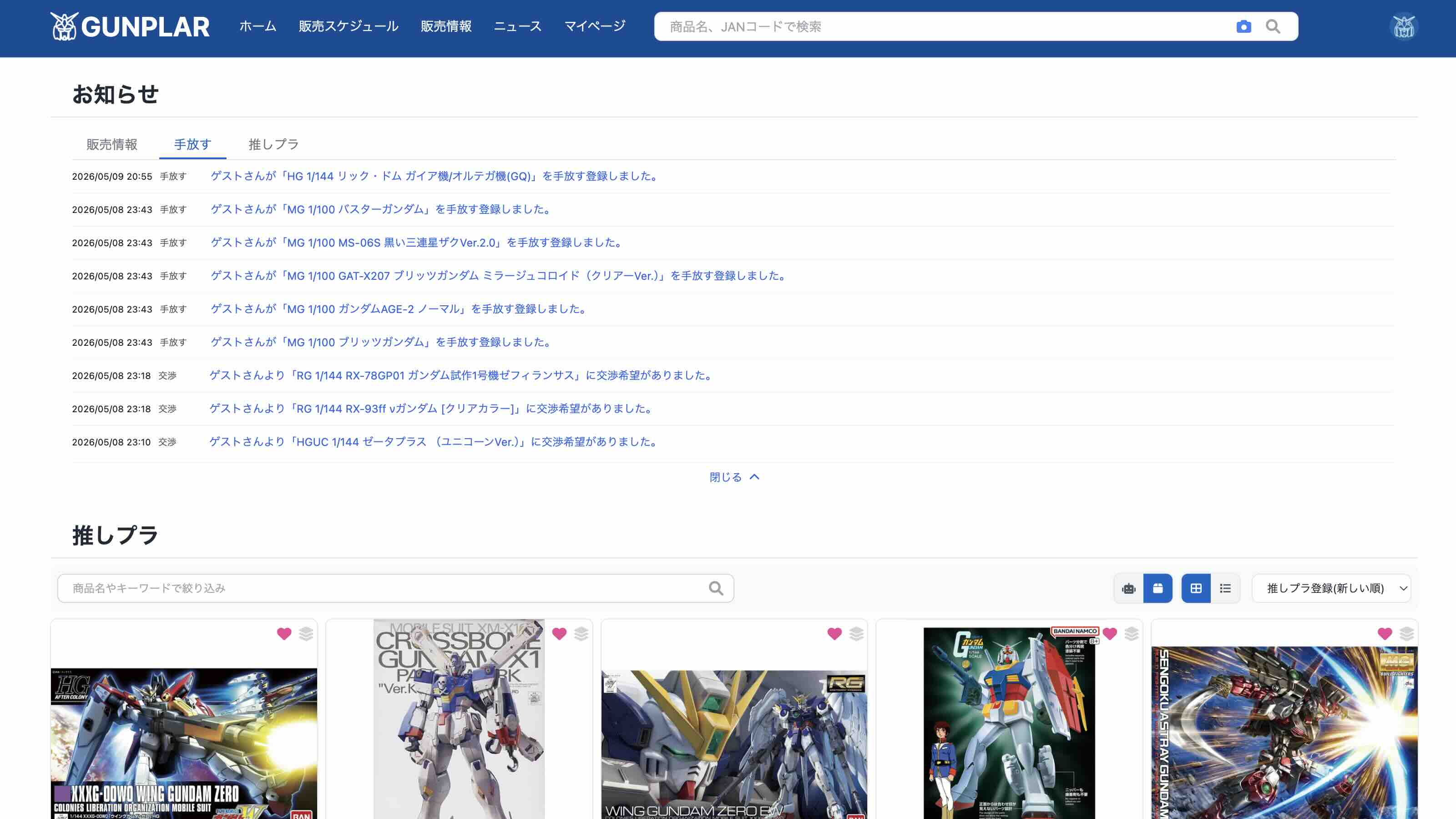Open the 推しプラ登録(新しい順) sort dropdown

[1332, 588]
